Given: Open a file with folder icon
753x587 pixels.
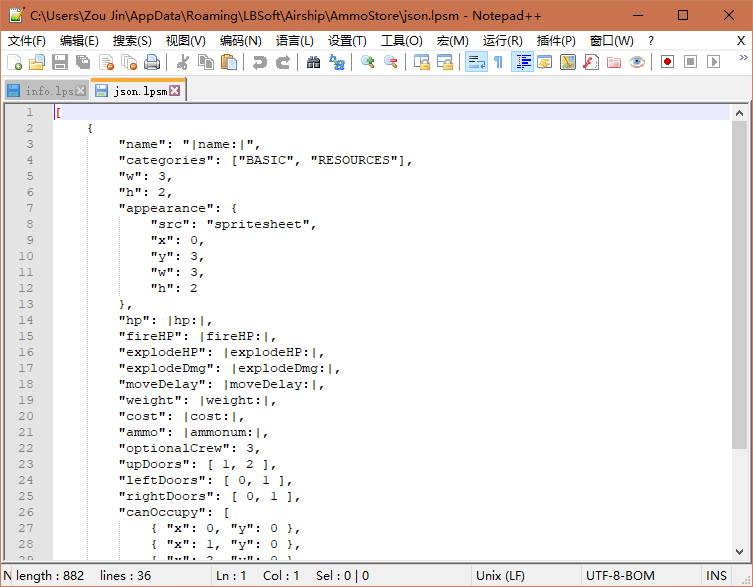Looking at the screenshot, I should point(37,62).
